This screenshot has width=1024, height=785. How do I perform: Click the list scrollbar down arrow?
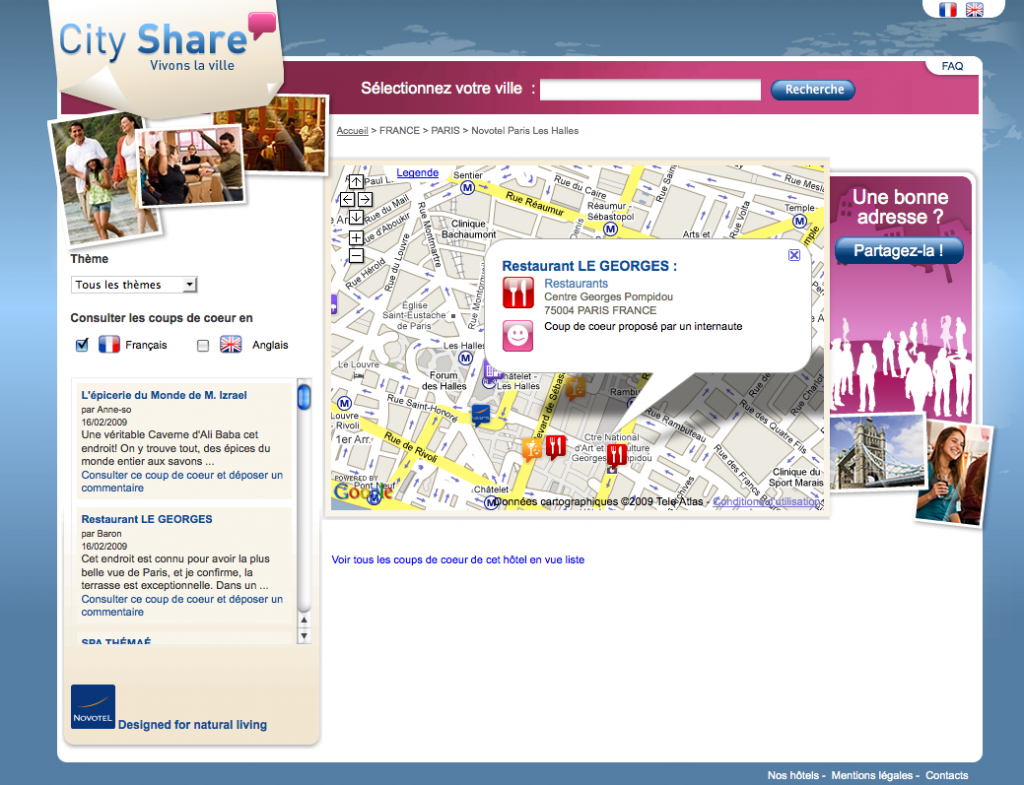click(x=304, y=636)
